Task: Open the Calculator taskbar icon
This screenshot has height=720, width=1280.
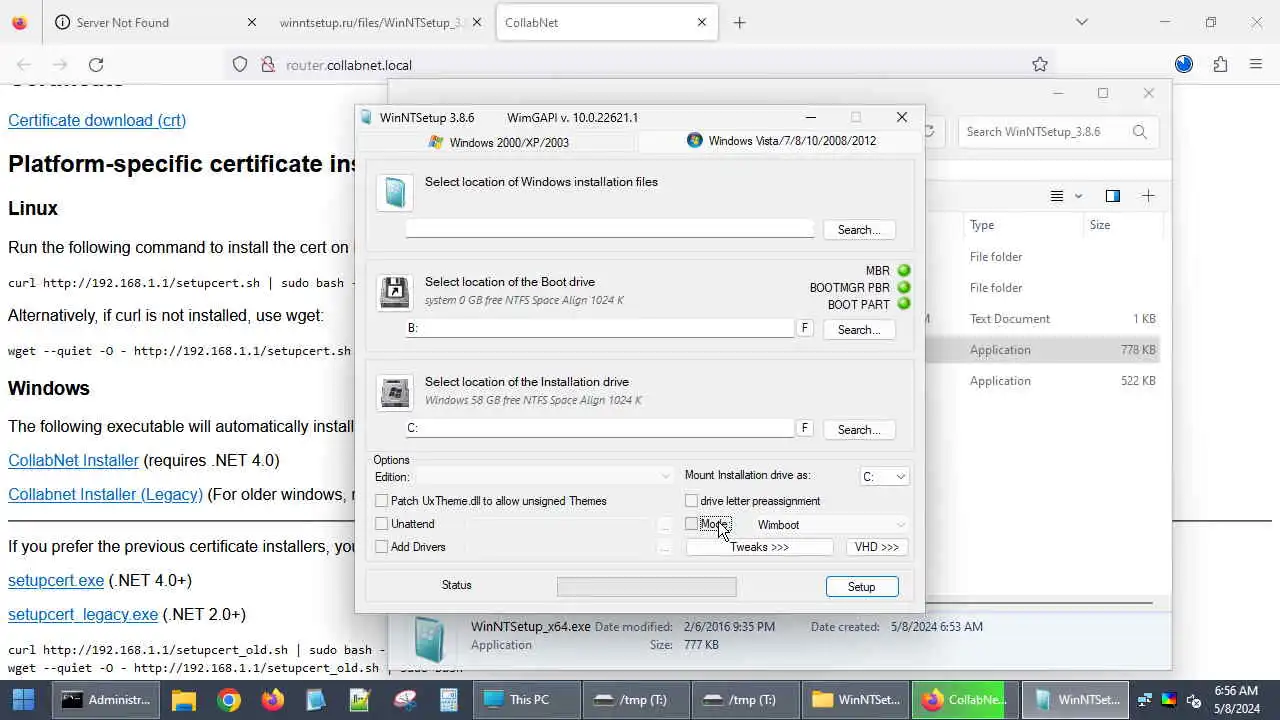Action: (449, 700)
